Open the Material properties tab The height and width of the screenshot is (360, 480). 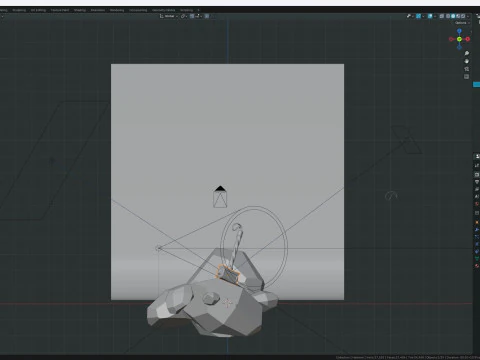(x=477, y=266)
